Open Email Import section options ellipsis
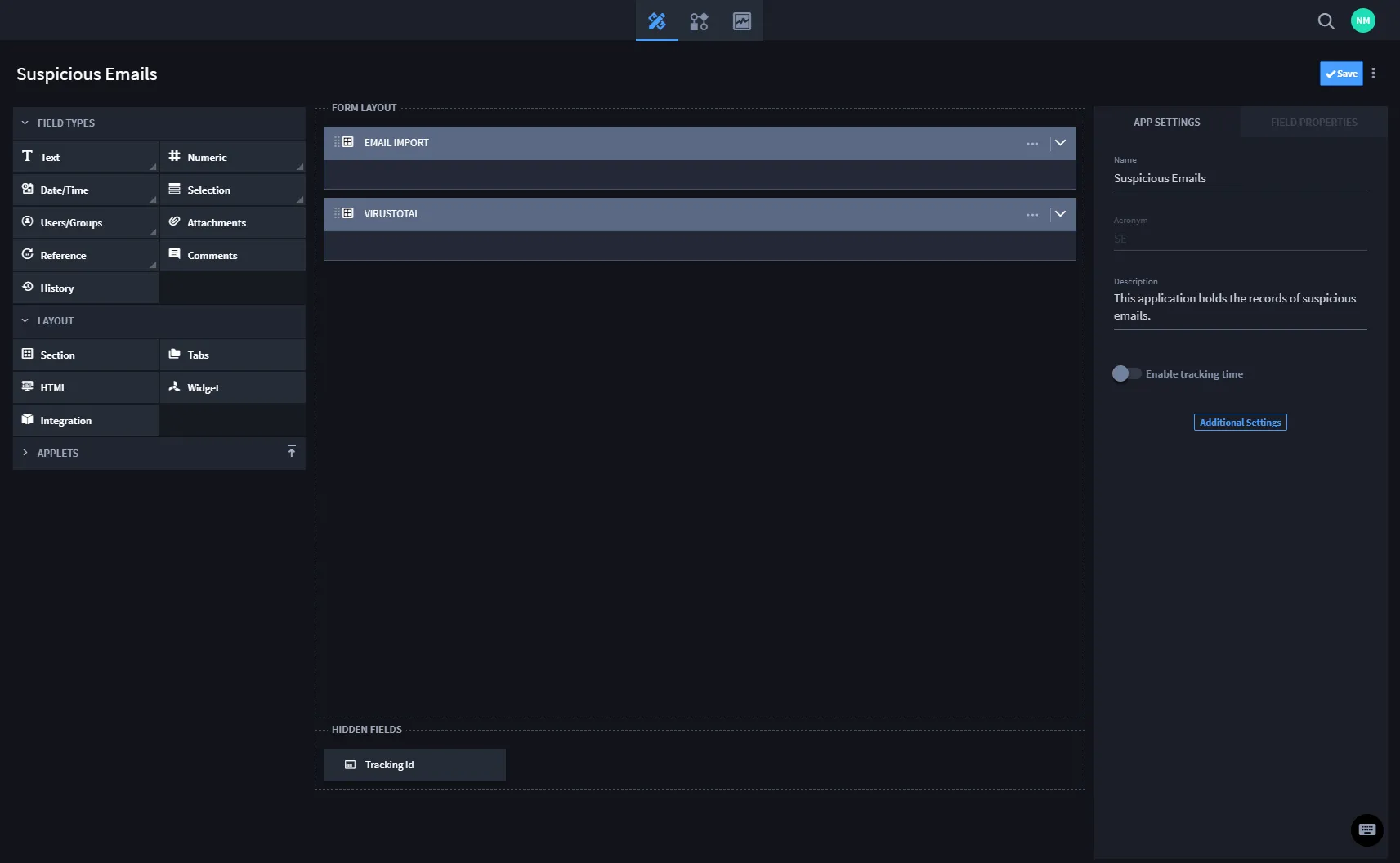Viewport: 1400px width, 863px height. coord(1032,143)
